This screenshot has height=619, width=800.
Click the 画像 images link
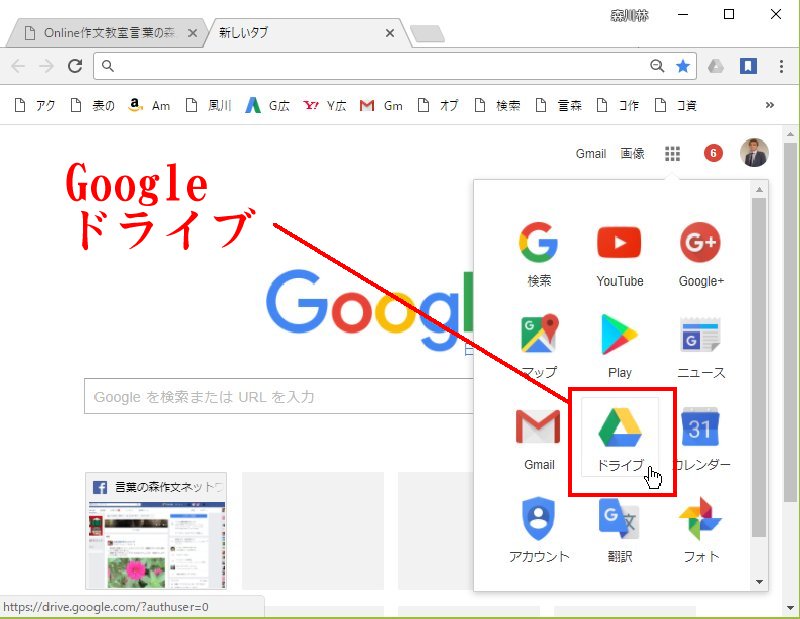pyautogui.click(x=632, y=154)
